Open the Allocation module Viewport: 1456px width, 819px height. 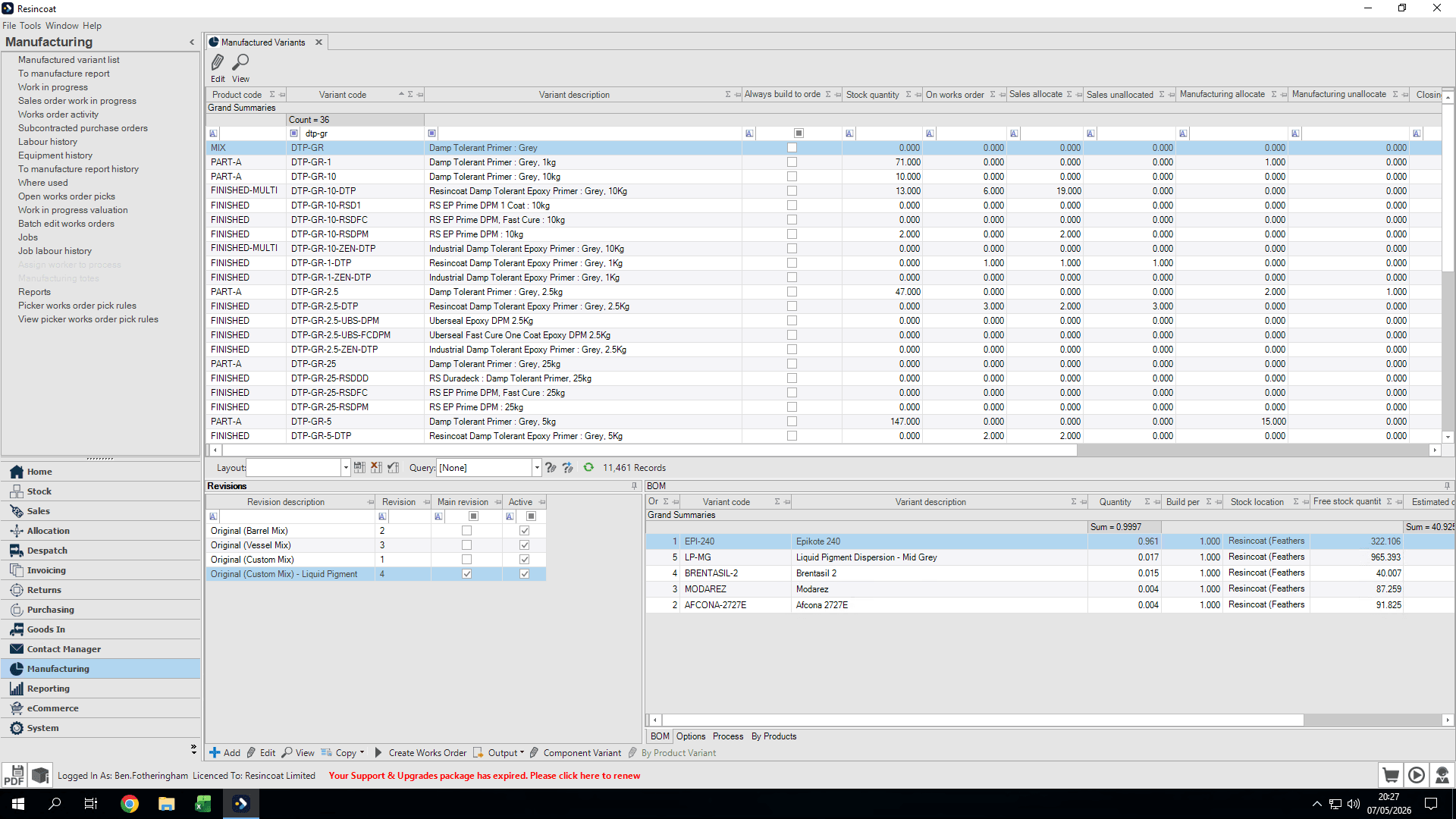tap(100, 531)
